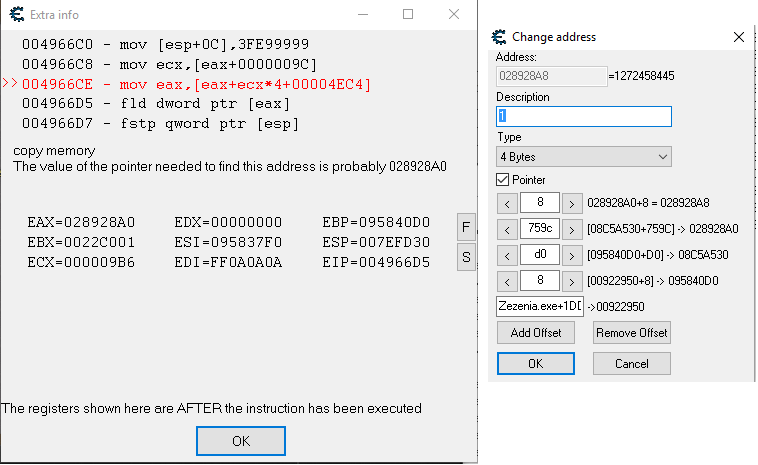This screenshot has width=758, height=465.
Task: Close the Change address dialog
Action: pyautogui.click(x=739, y=37)
